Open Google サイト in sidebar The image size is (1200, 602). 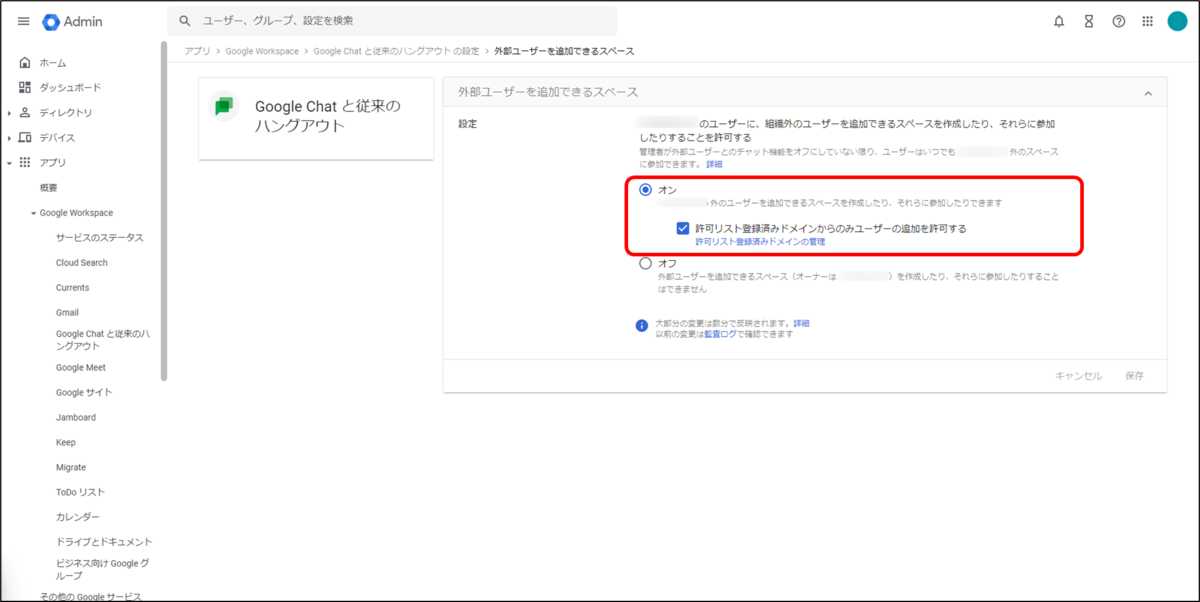tap(84, 393)
